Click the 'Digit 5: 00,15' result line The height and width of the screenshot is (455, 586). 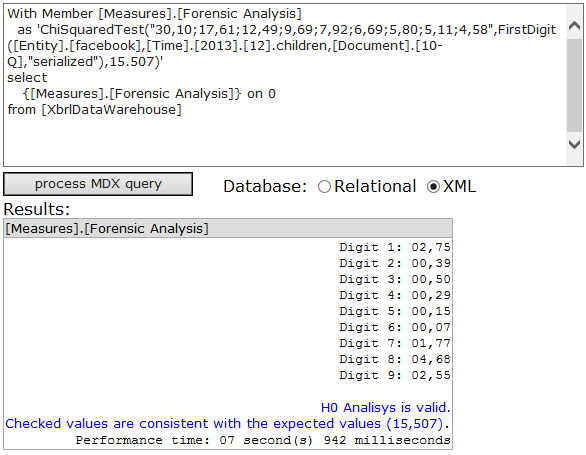coord(395,311)
